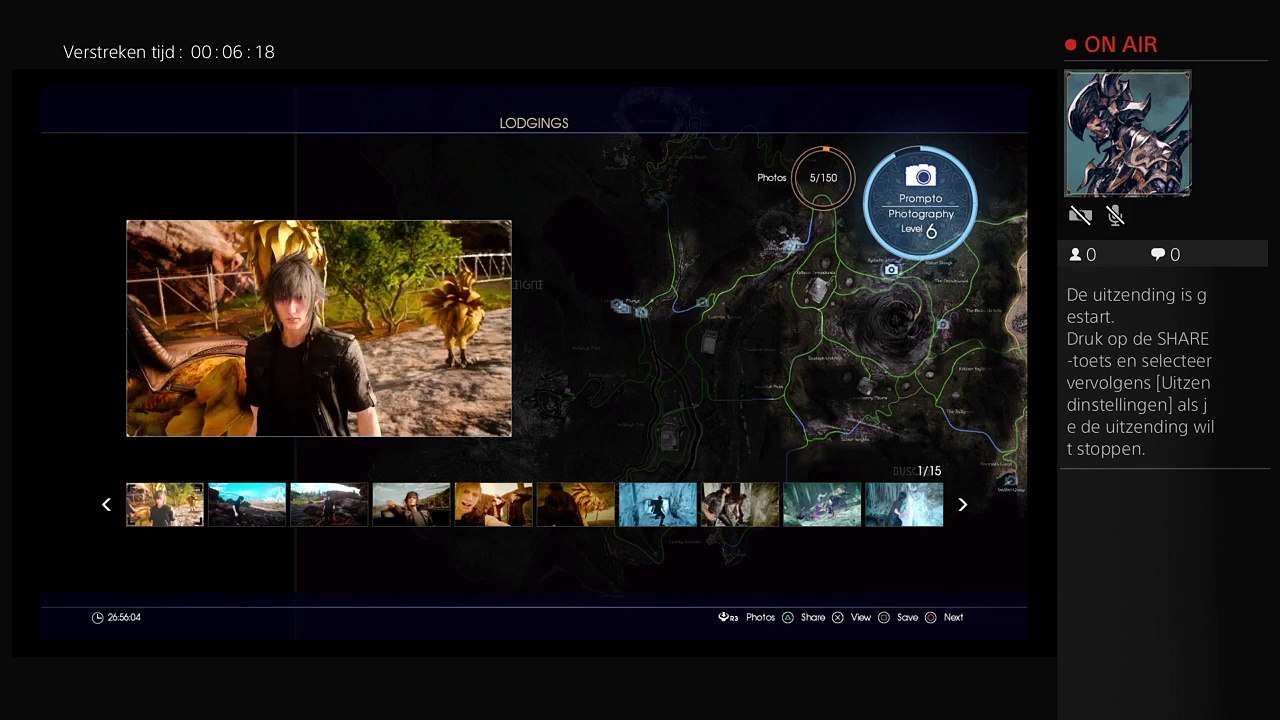Click the map camera marker below the Photography badge
Screen dimensions: 1280x720
[891, 270]
